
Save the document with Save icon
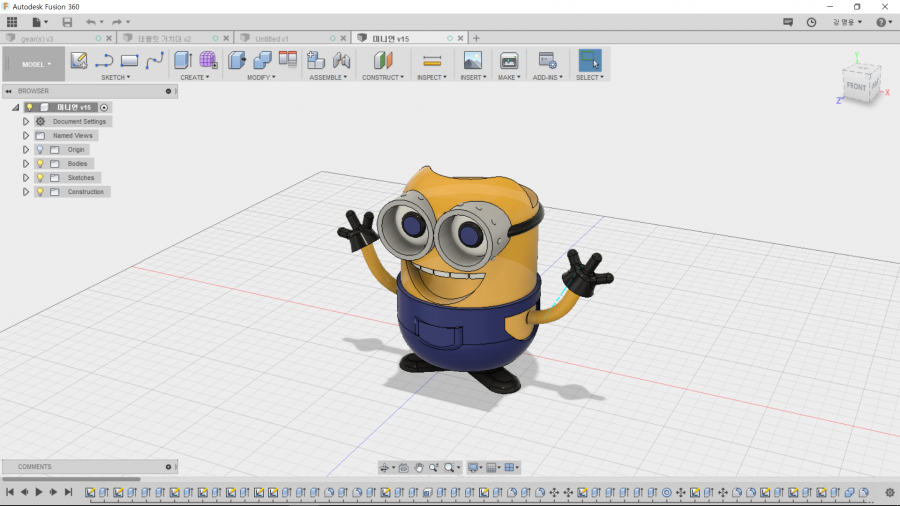click(67, 22)
